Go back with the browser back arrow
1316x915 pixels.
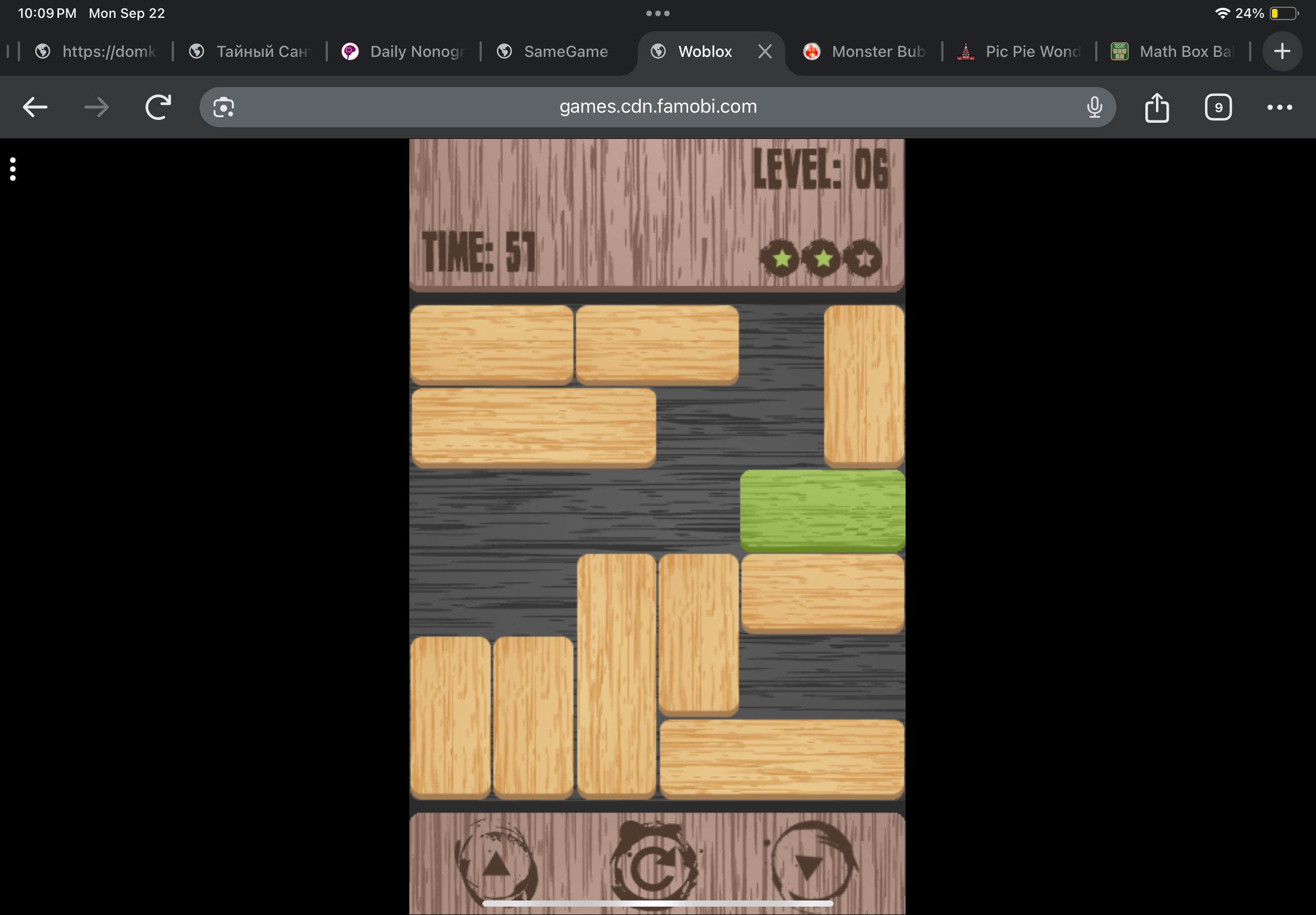coord(35,107)
